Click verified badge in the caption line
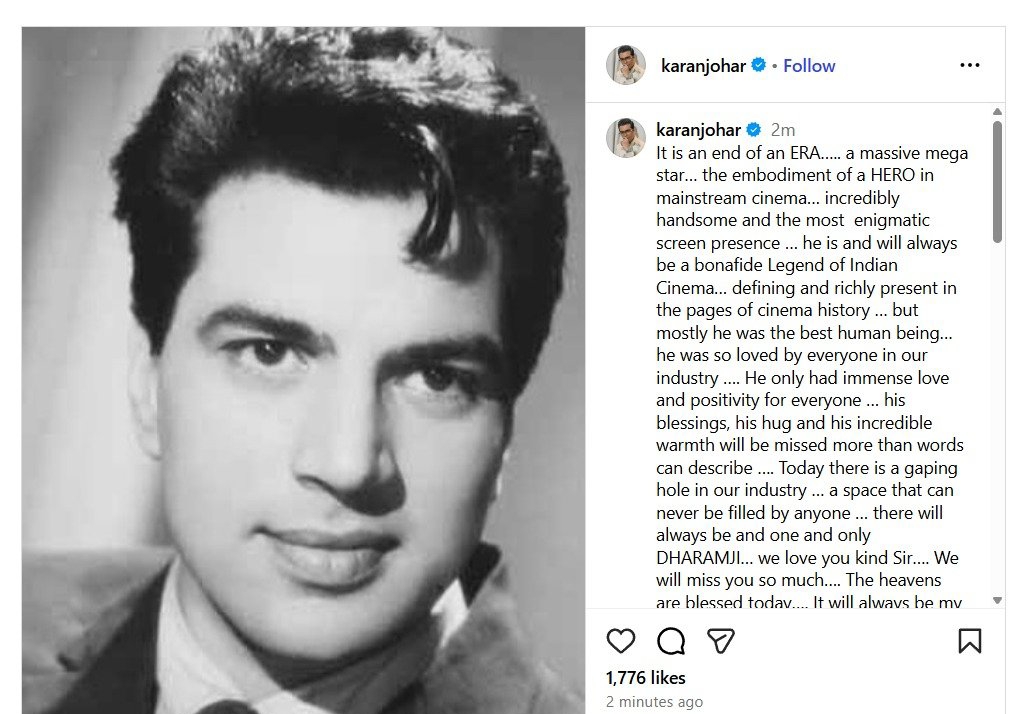Screen dimensions: 1012x714 tap(754, 130)
